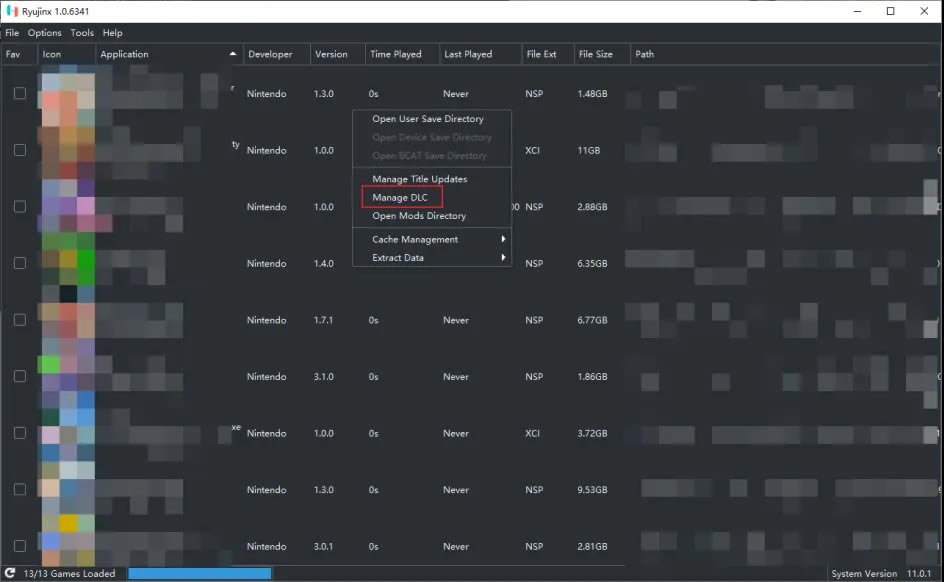
Task: Click the Ryujinx logo in title bar
Action: [x=12, y=11]
